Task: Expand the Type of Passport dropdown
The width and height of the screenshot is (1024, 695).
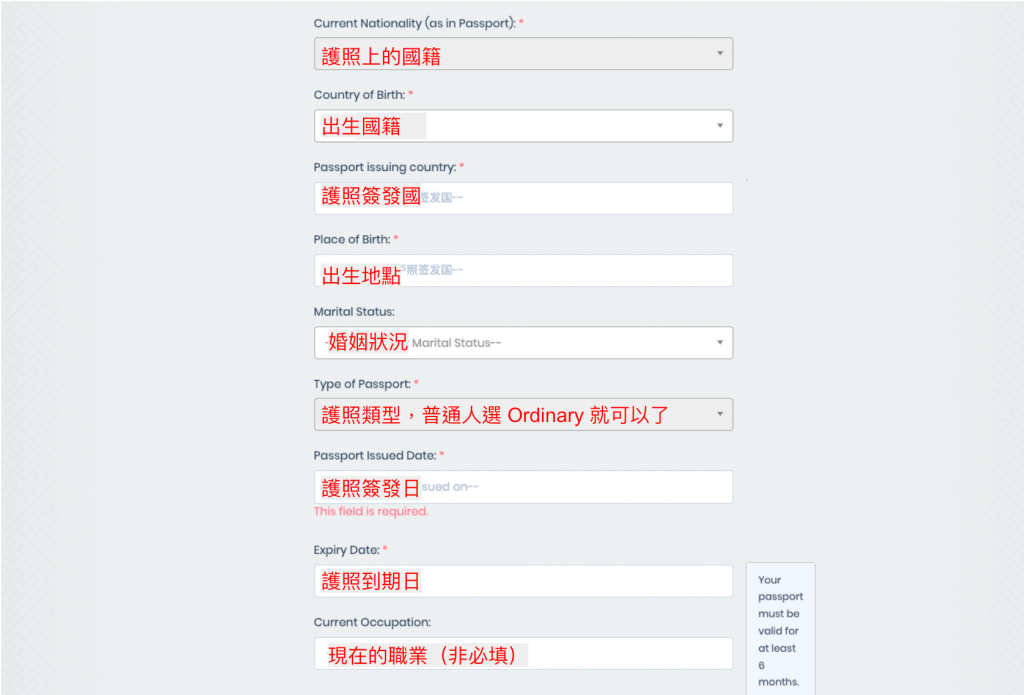Action: point(523,414)
